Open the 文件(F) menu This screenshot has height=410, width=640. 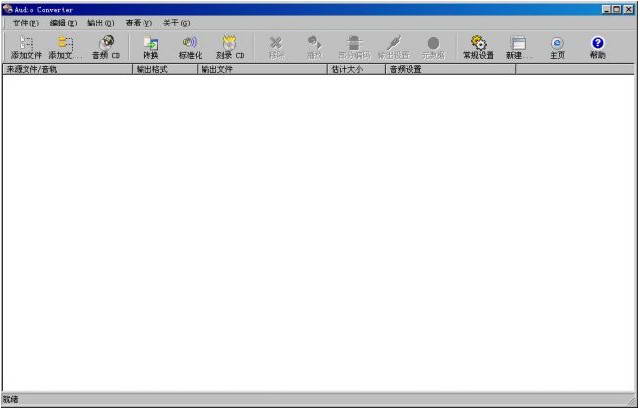[x=26, y=23]
